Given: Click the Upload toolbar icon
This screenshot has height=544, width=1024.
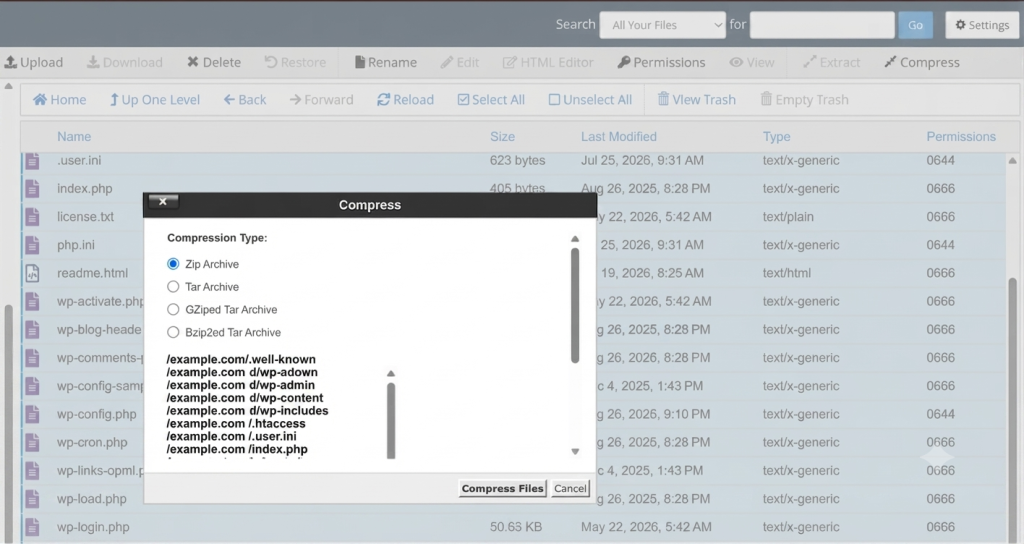Looking at the screenshot, I should pyautogui.click(x=10, y=62).
